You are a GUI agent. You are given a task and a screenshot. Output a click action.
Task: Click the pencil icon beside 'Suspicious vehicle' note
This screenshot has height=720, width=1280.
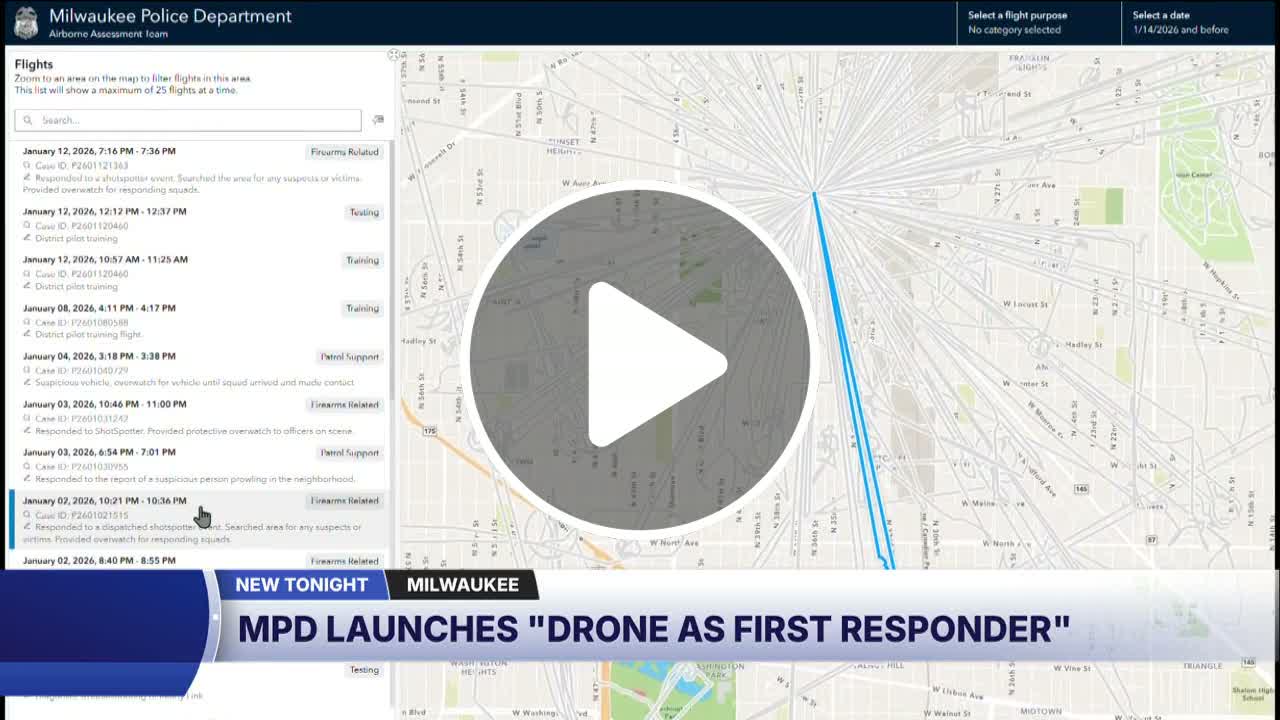click(27, 383)
